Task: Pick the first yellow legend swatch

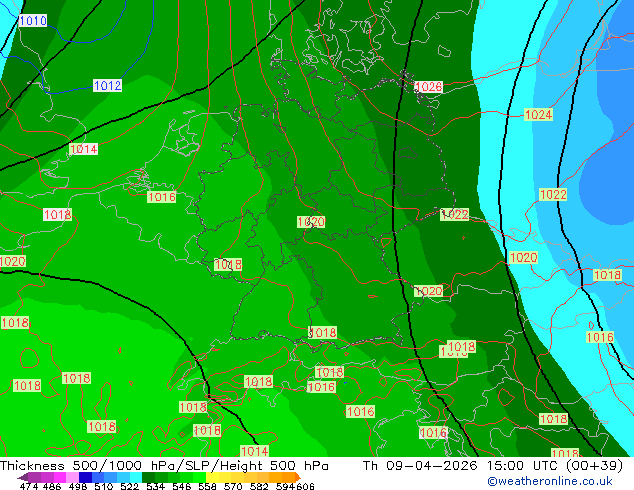Action: coord(212,477)
